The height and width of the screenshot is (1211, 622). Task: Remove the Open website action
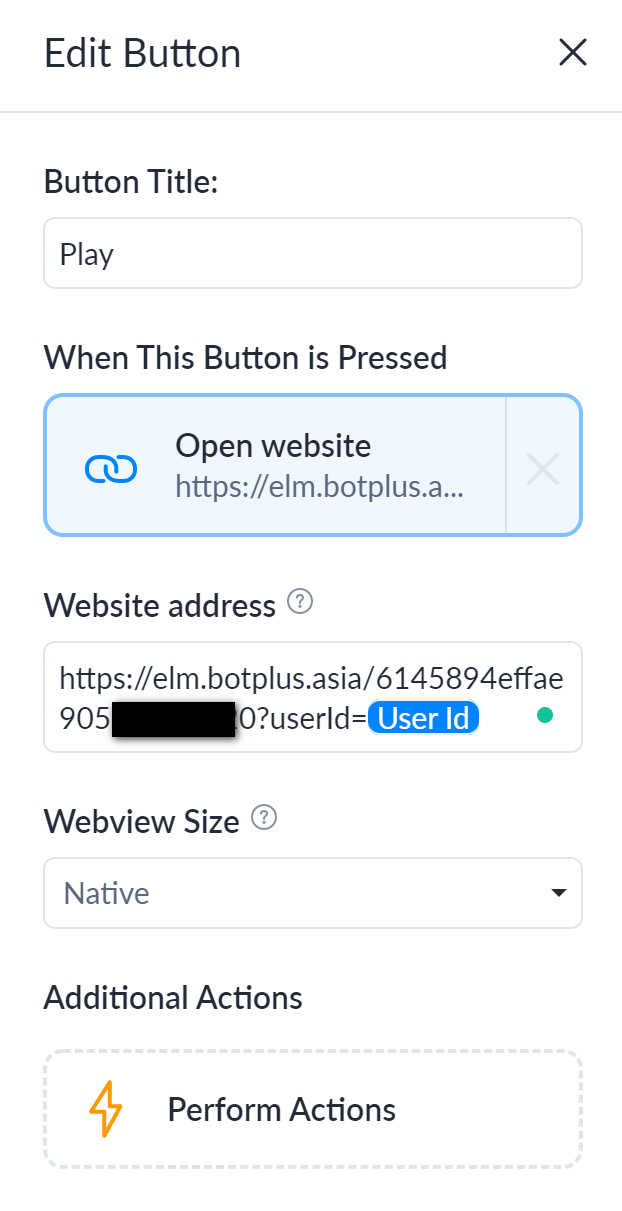542,468
